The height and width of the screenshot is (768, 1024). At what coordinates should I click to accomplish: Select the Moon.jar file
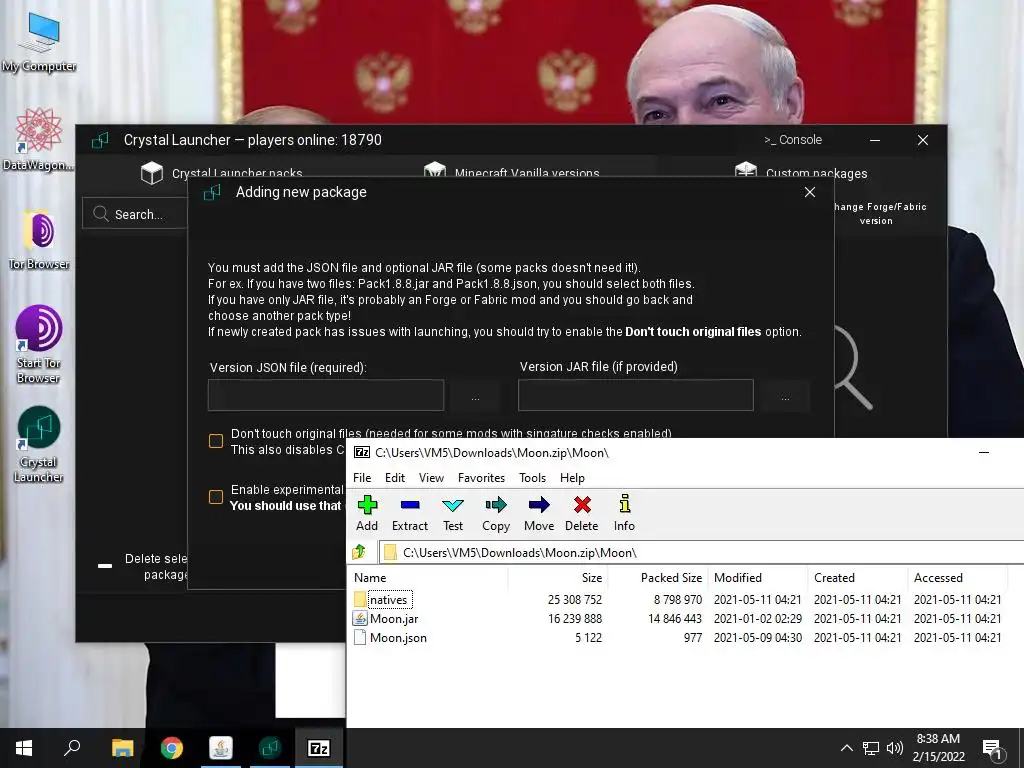click(x=394, y=618)
